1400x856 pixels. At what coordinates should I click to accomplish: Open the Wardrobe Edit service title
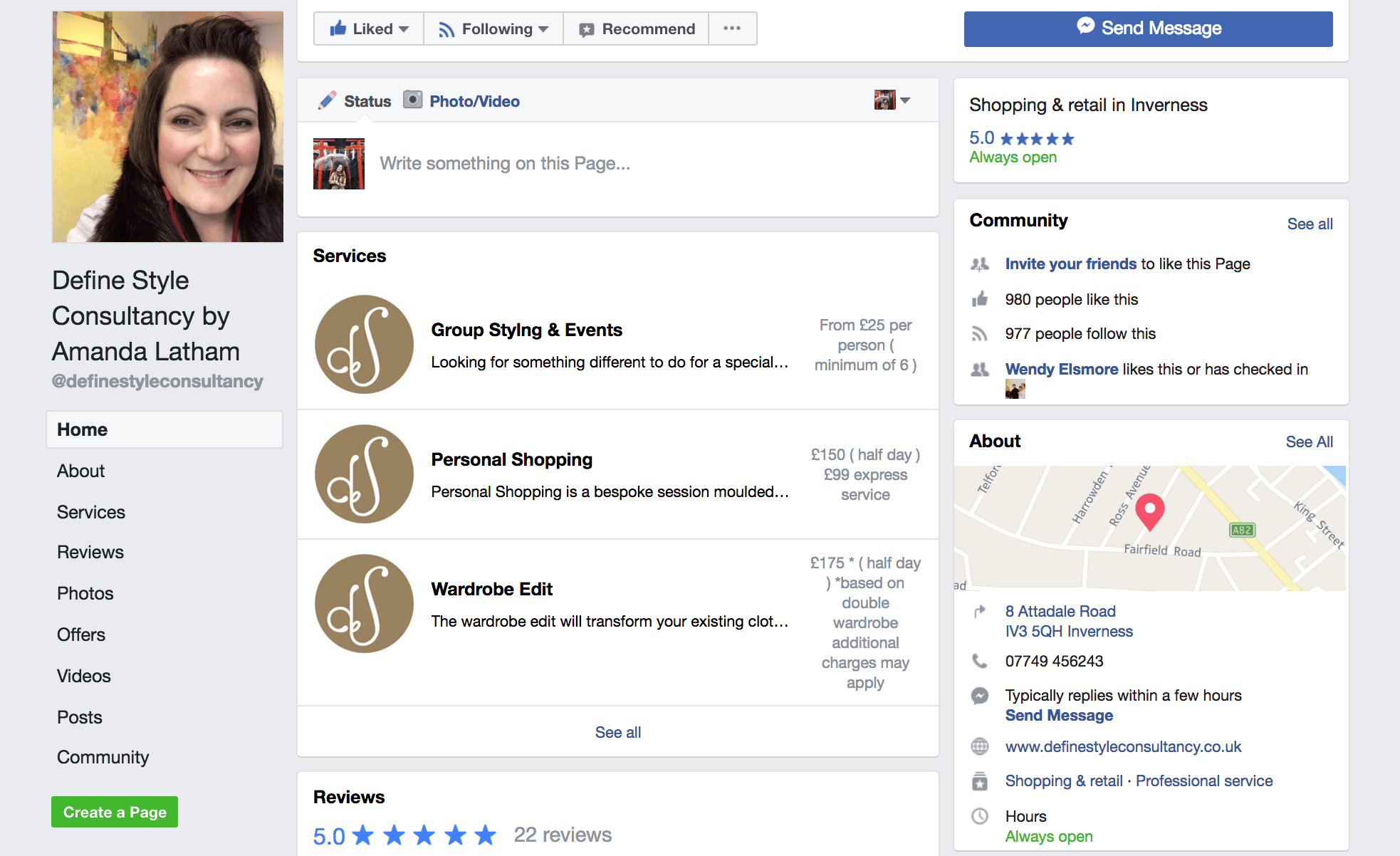(491, 589)
